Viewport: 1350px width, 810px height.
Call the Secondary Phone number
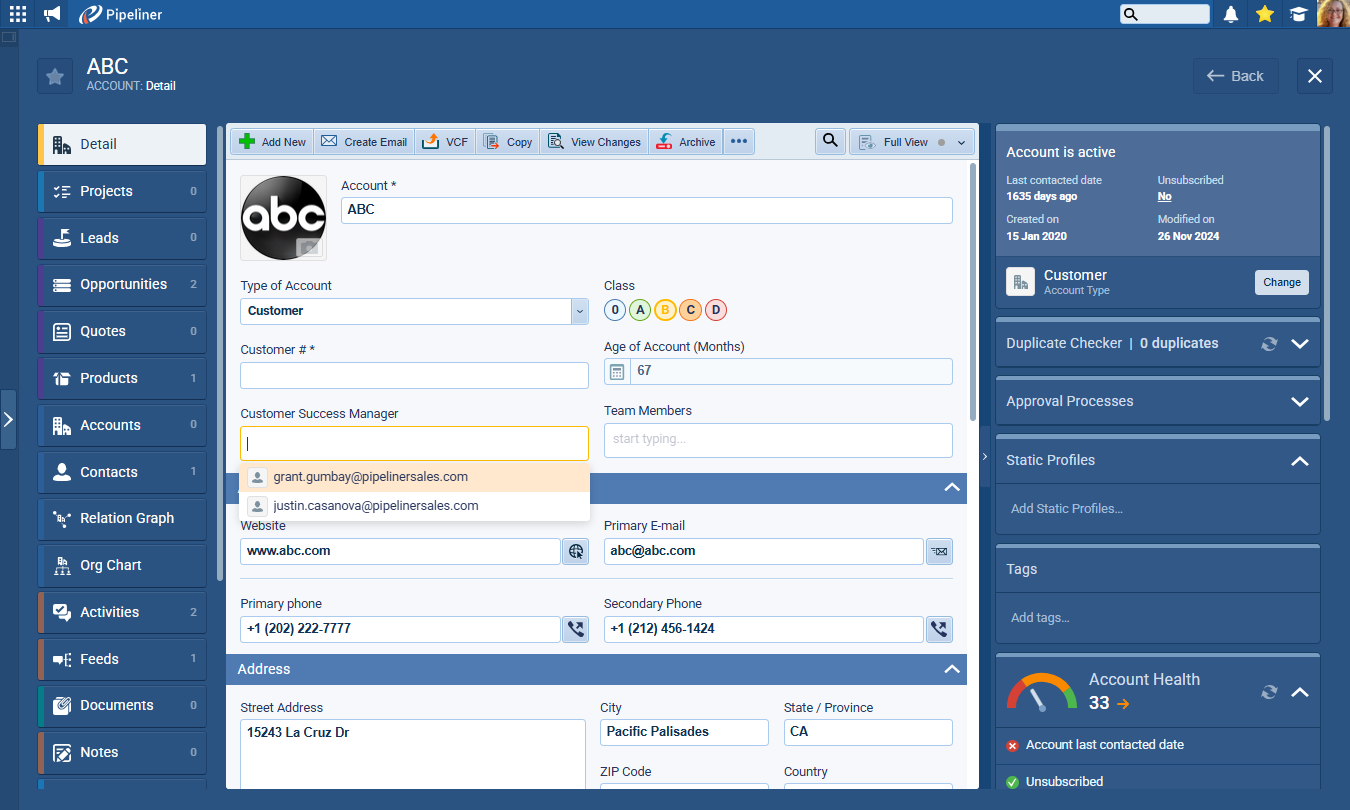tap(939, 629)
